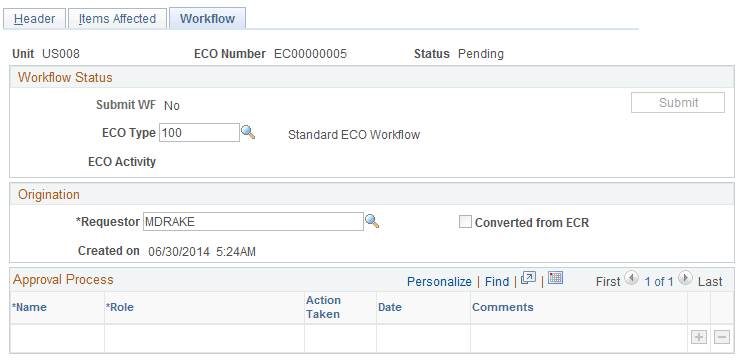Image resolution: width=750 pixels, height=362 pixels.
Task: Focus the Requestor input field
Action: pos(253,221)
